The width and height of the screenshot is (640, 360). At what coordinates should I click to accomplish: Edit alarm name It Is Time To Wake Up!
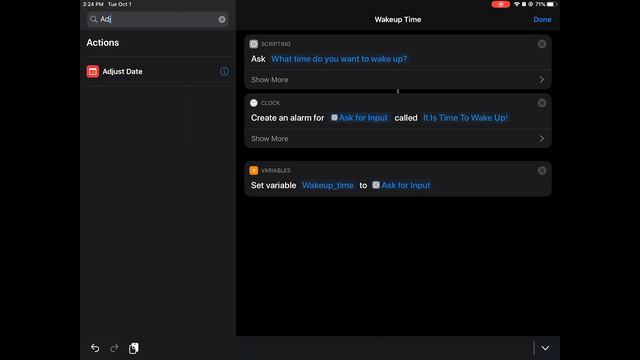tap(465, 118)
